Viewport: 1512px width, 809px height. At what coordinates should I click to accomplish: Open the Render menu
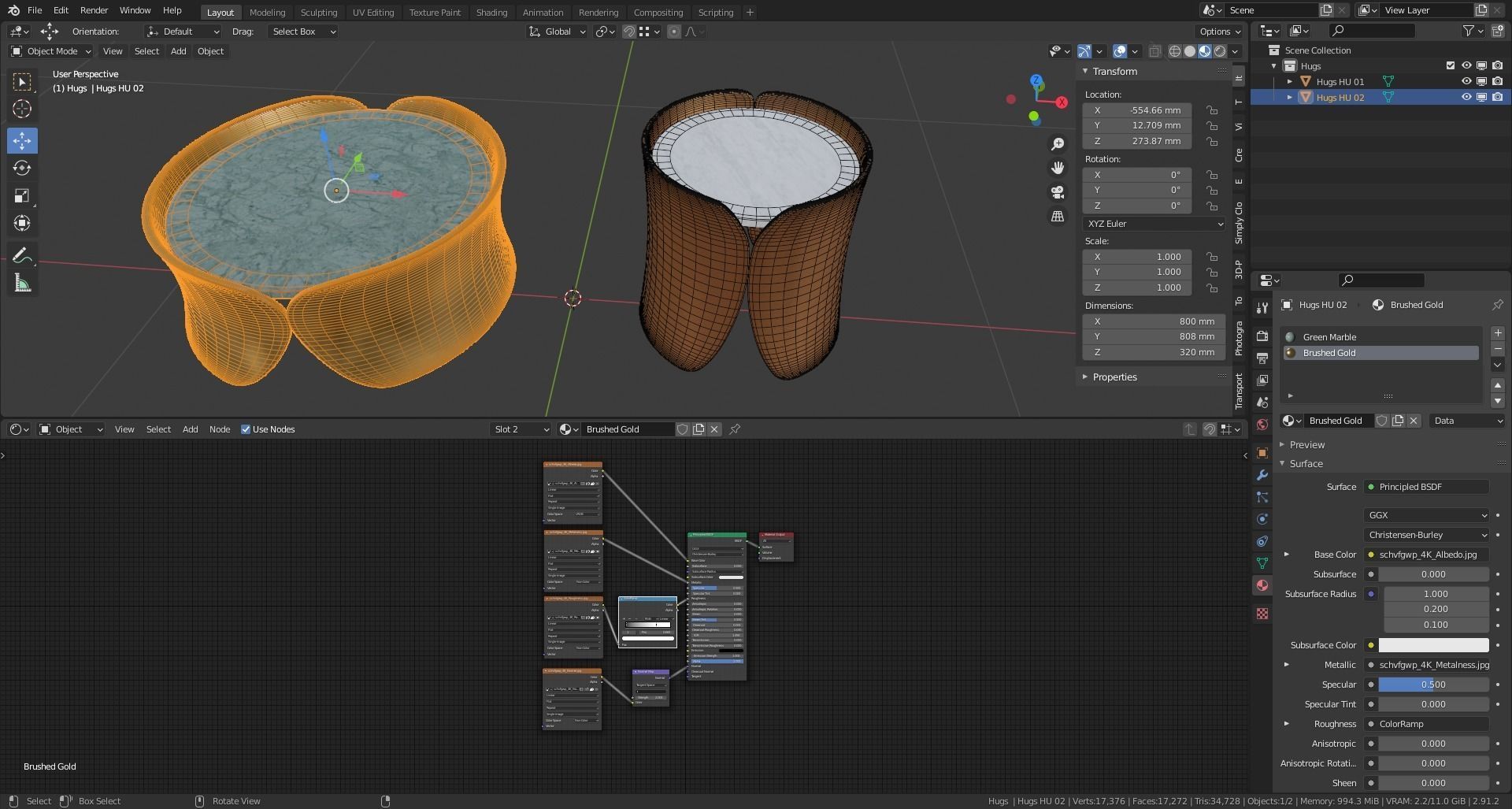click(x=94, y=10)
